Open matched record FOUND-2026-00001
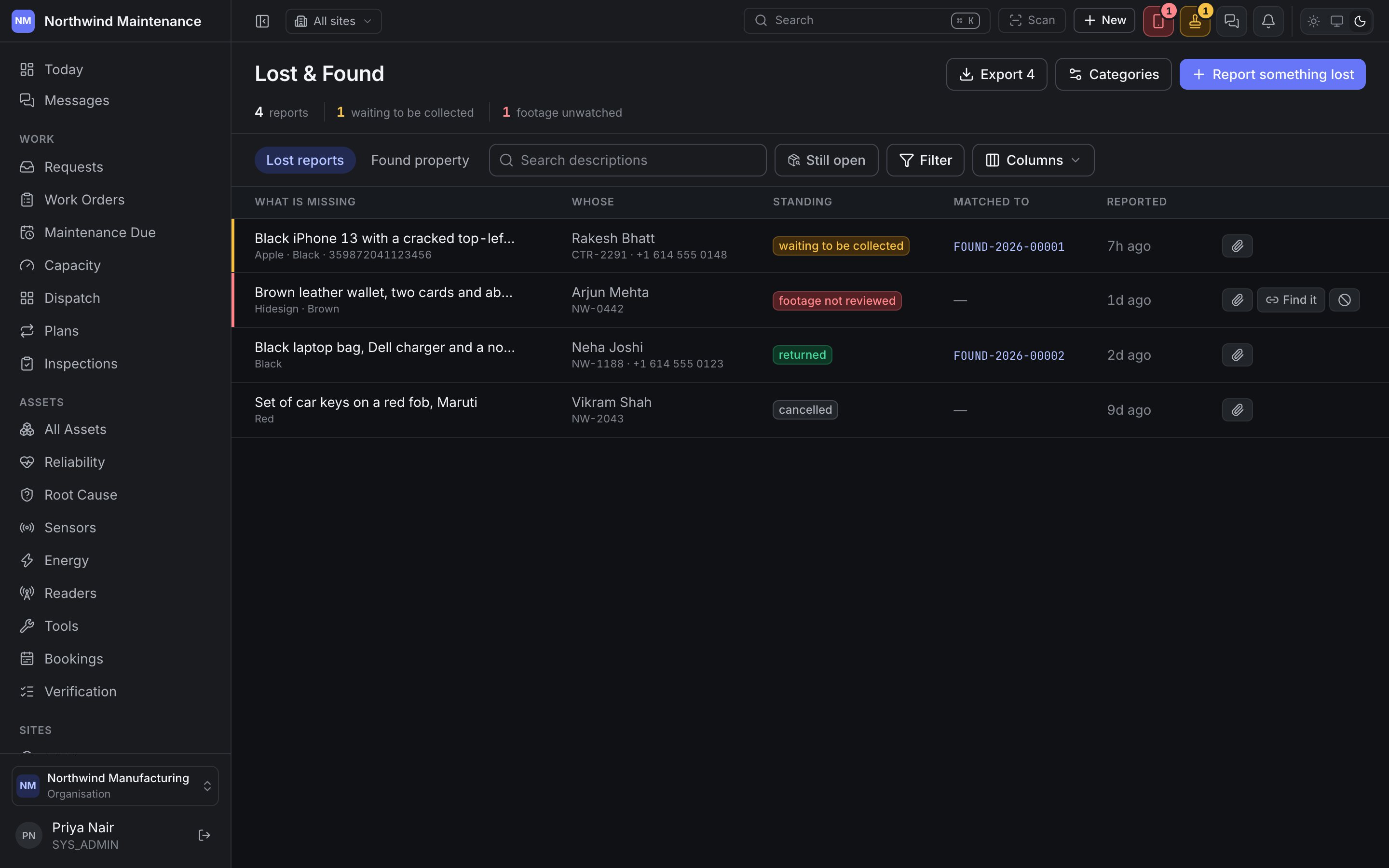 [x=1008, y=247]
